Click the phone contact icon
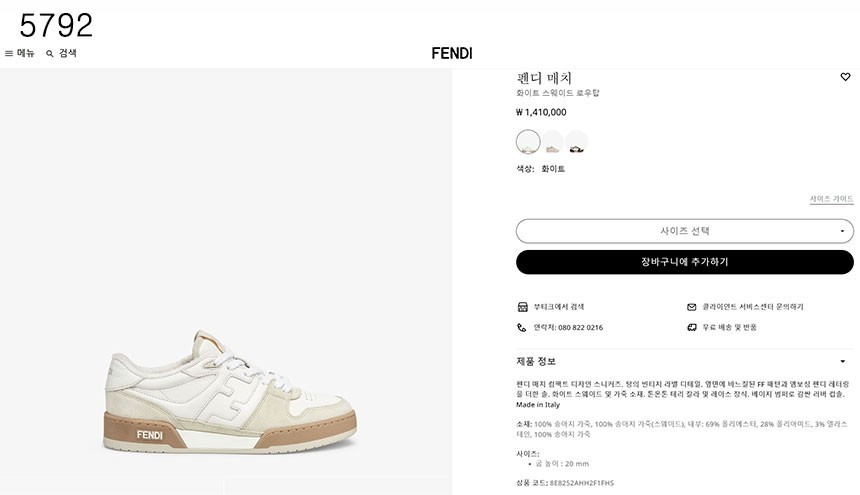This screenshot has width=860, height=495. coord(522,327)
